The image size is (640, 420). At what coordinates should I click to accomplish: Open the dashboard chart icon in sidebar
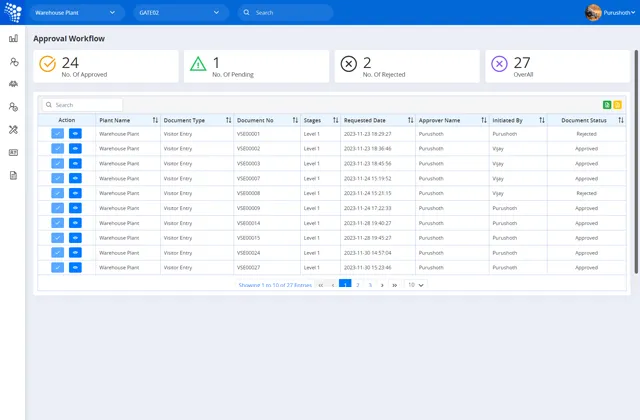point(13,38)
